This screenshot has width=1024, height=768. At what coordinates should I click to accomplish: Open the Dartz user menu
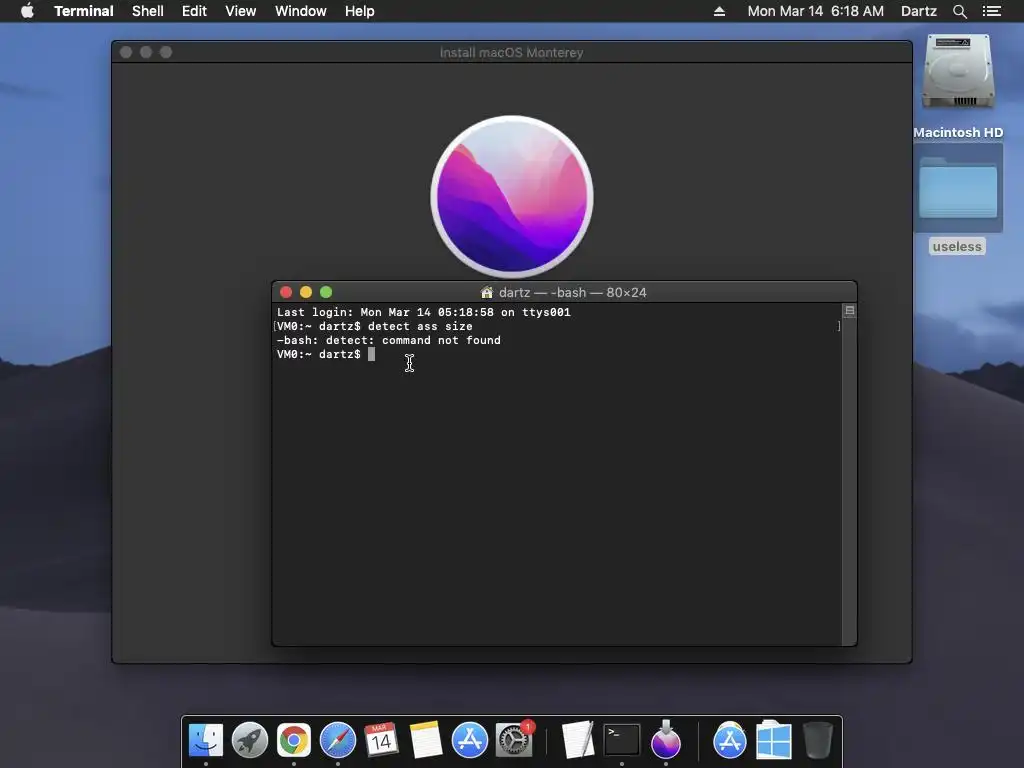pyautogui.click(x=918, y=11)
